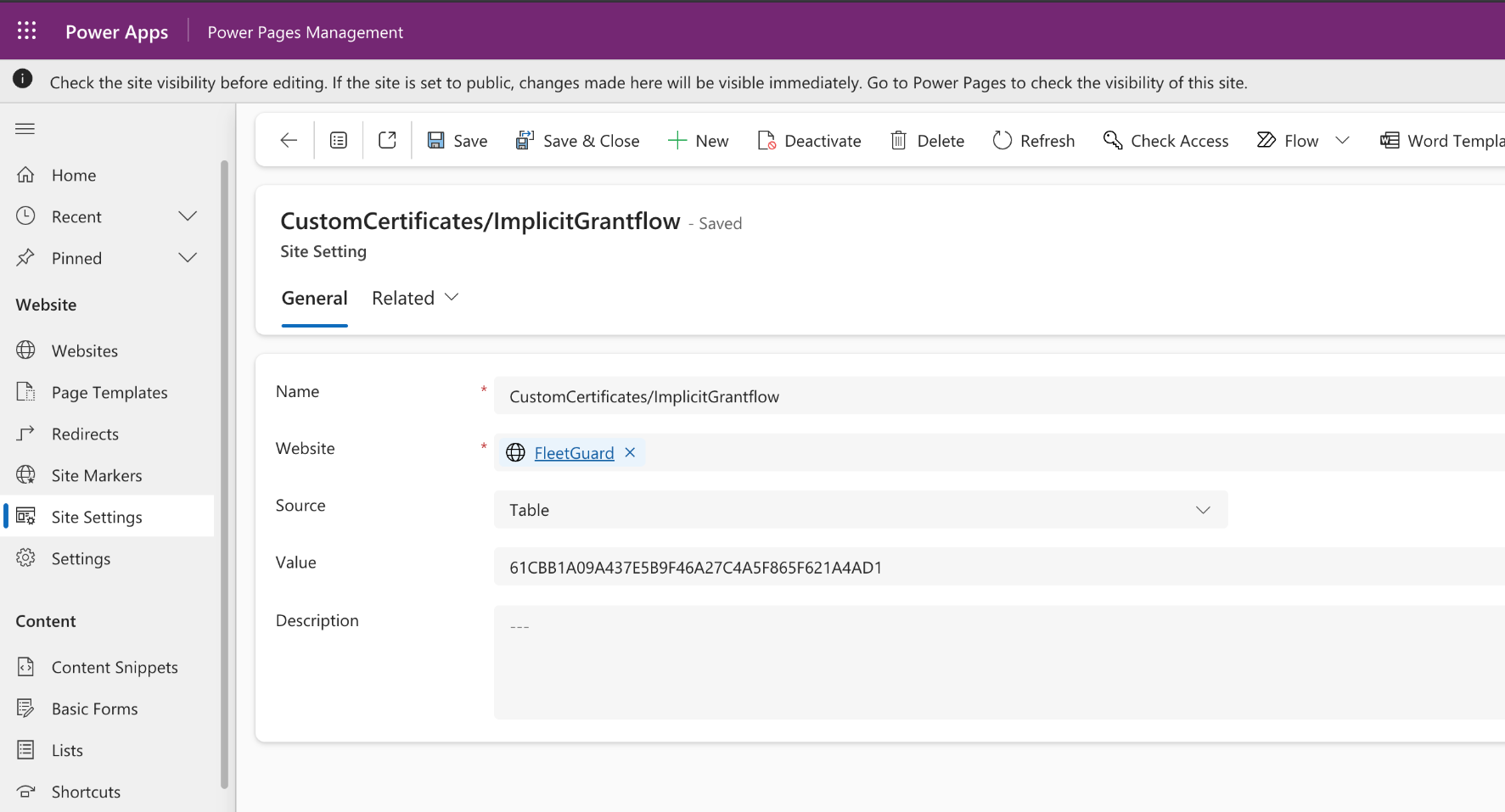Open the FleetGuard website link

click(x=574, y=453)
